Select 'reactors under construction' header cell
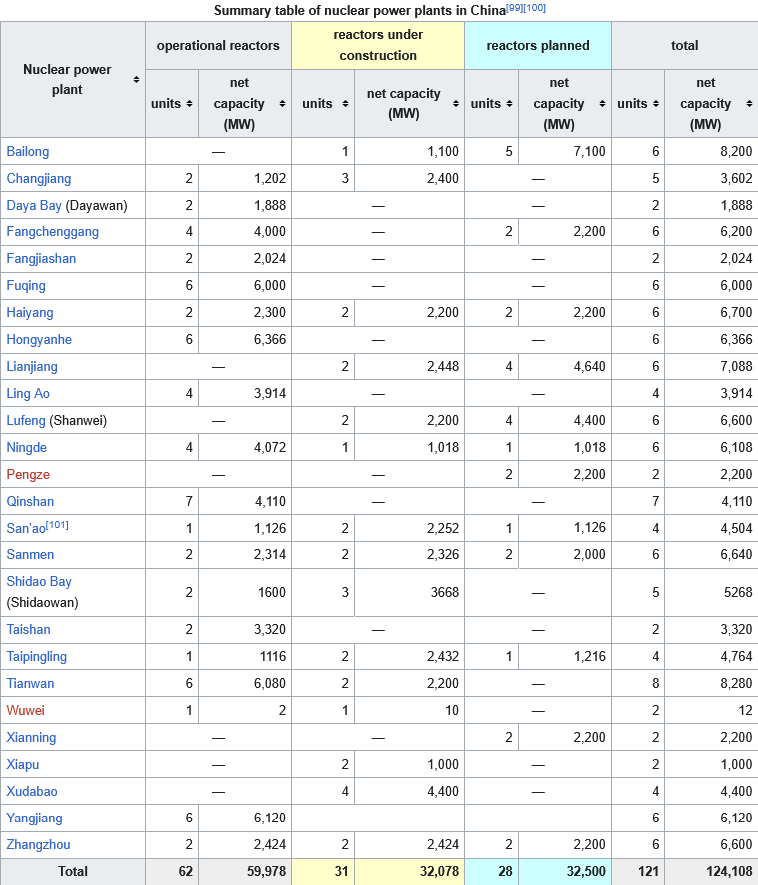 [378, 46]
